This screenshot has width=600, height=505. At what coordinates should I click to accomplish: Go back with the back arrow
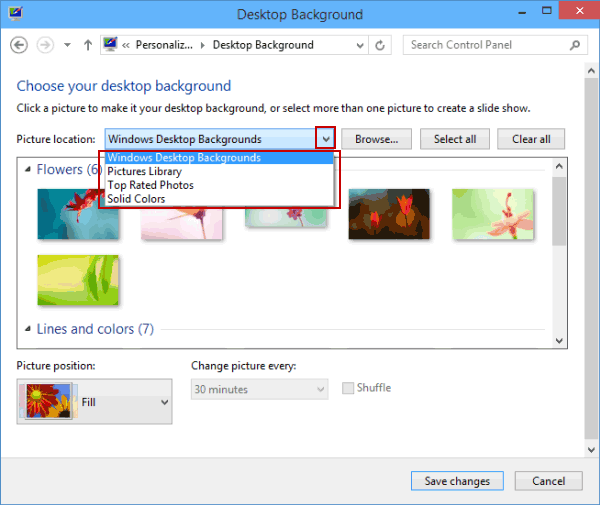coord(19,45)
